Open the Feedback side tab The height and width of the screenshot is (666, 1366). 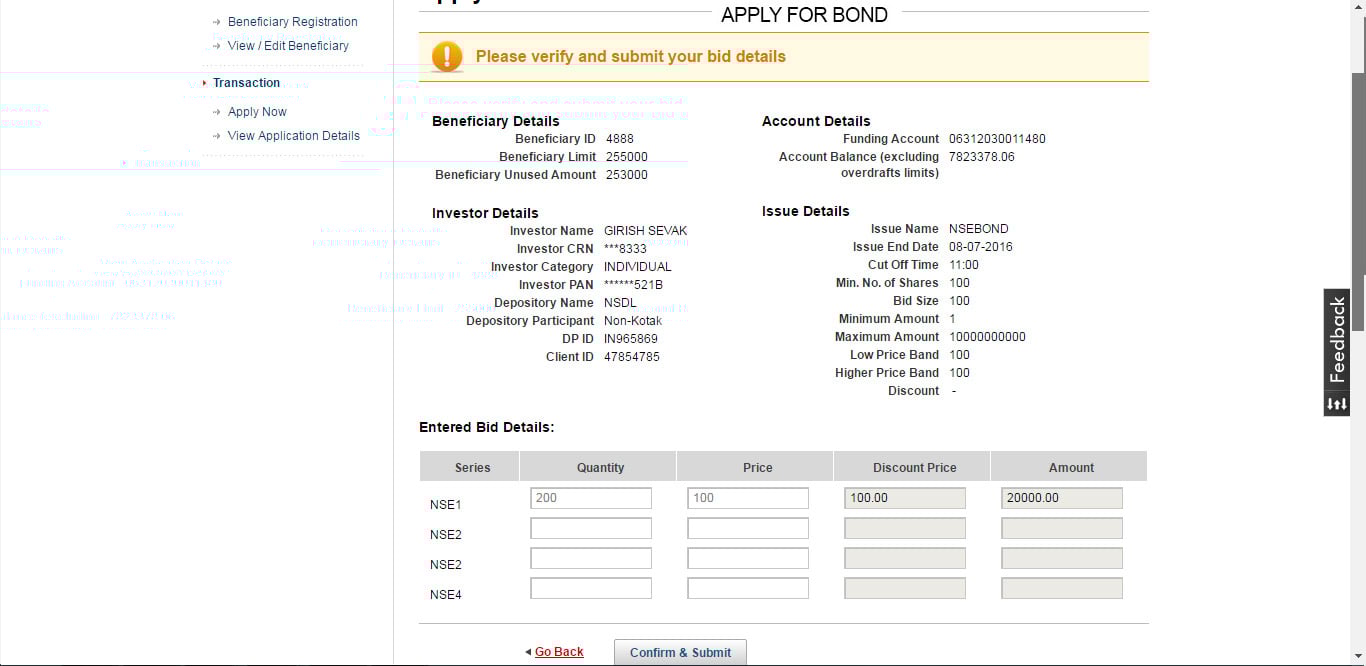coord(1337,340)
